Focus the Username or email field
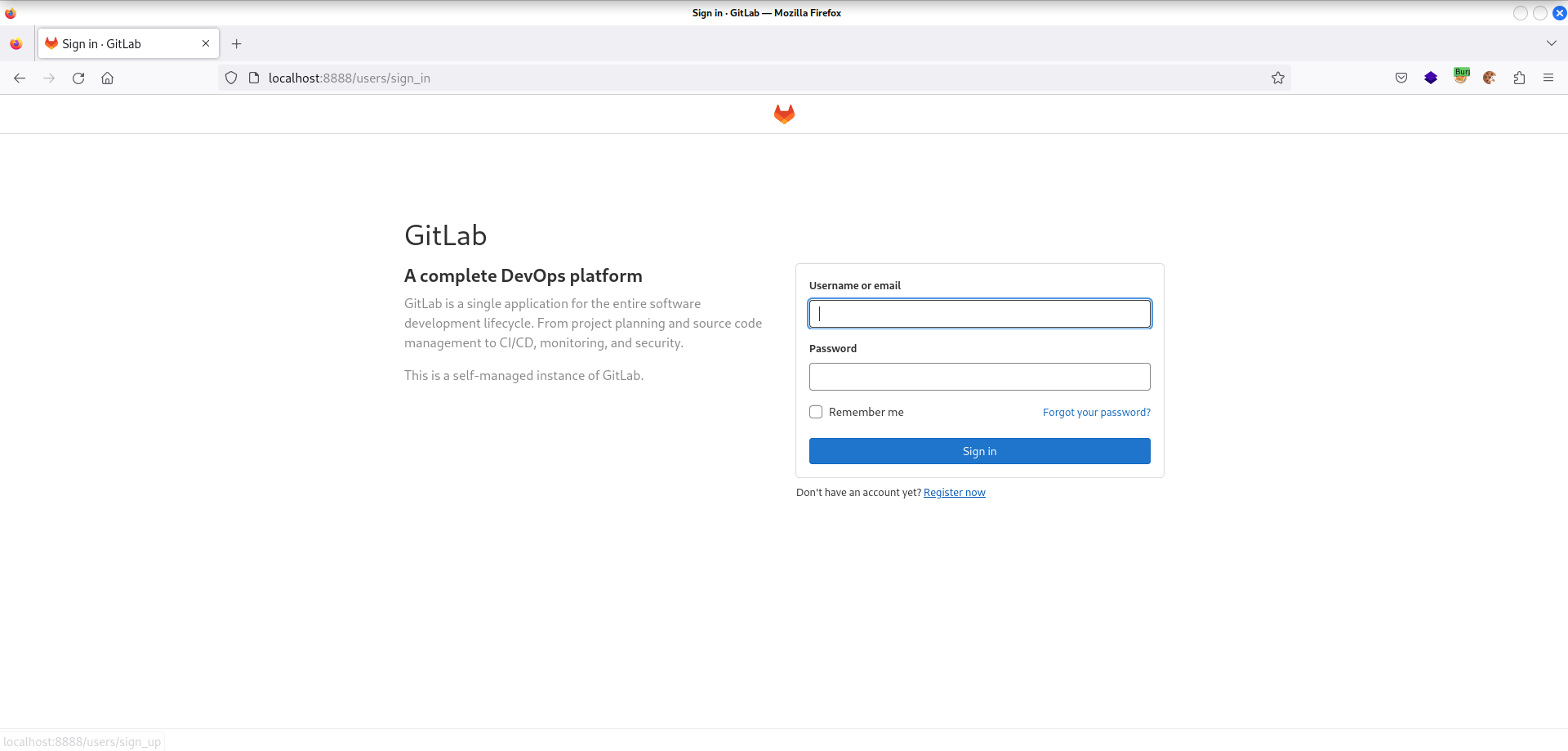The image size is (1568, 751). pos(980,314)
